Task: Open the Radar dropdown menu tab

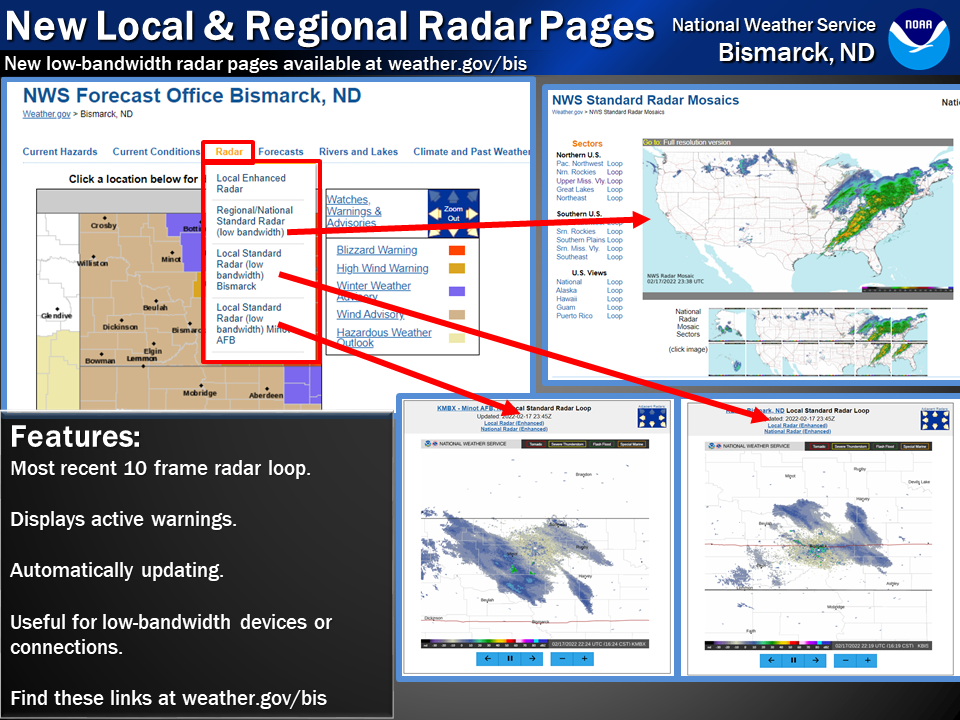Action: 229,152
